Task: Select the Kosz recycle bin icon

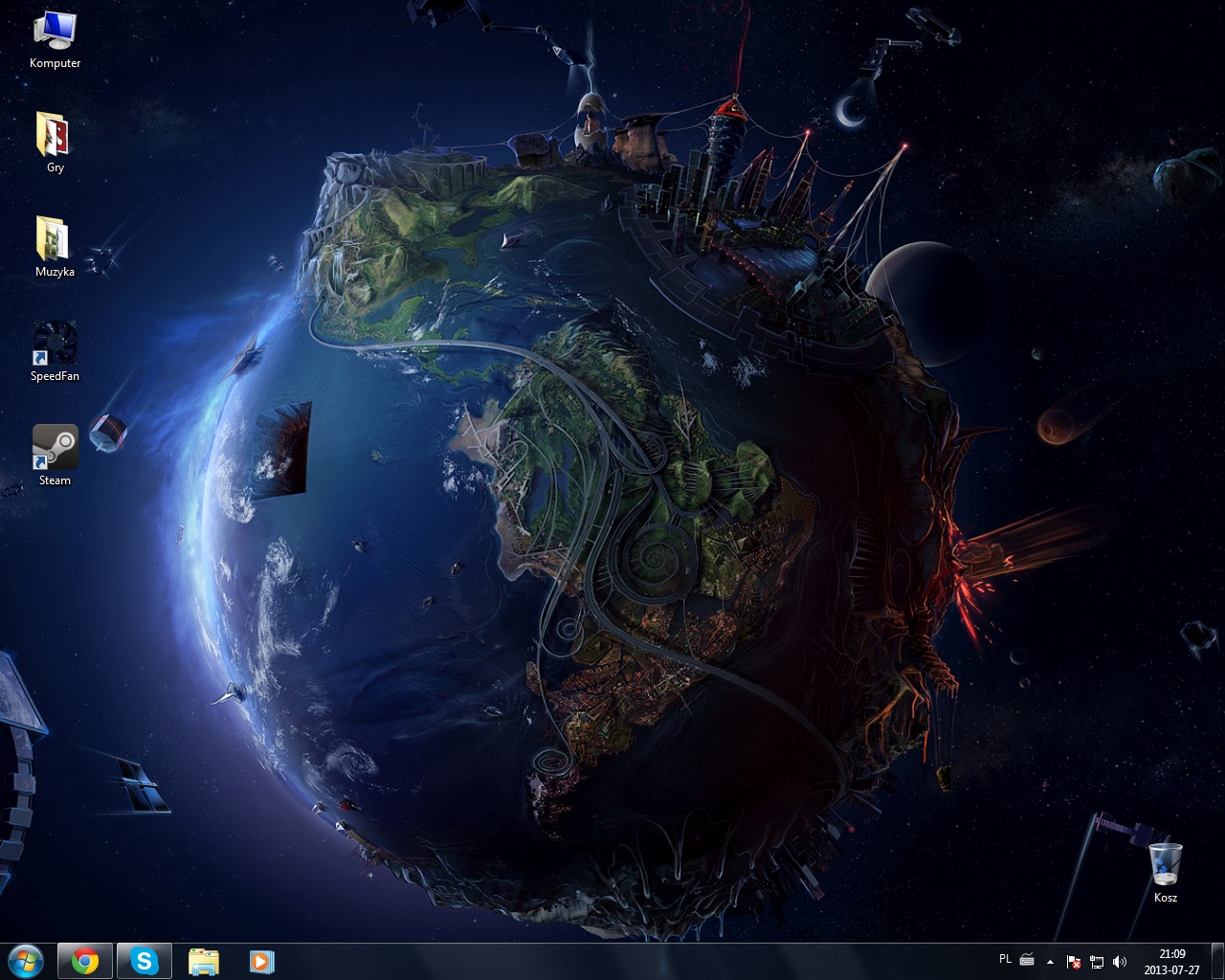Action: pos(1165,873)
